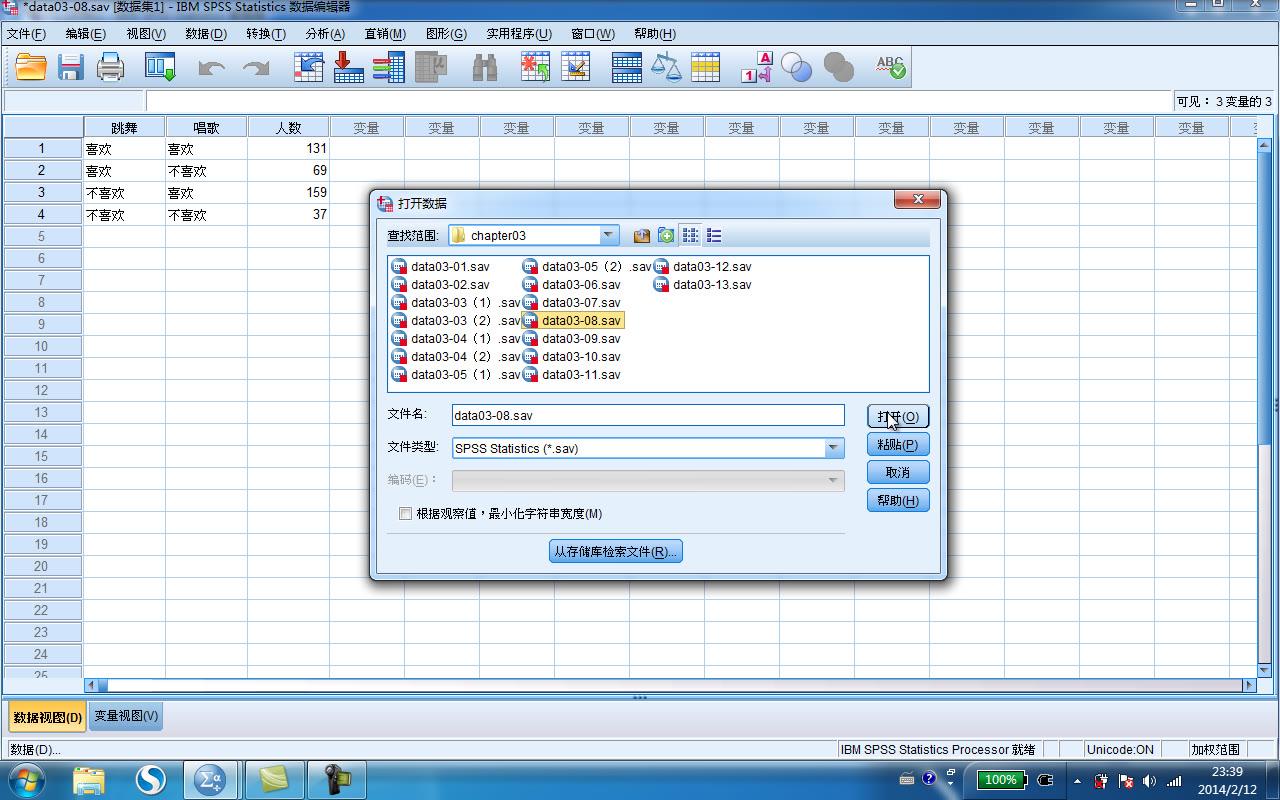Click the 取消 cancel button

coord(898,472)
